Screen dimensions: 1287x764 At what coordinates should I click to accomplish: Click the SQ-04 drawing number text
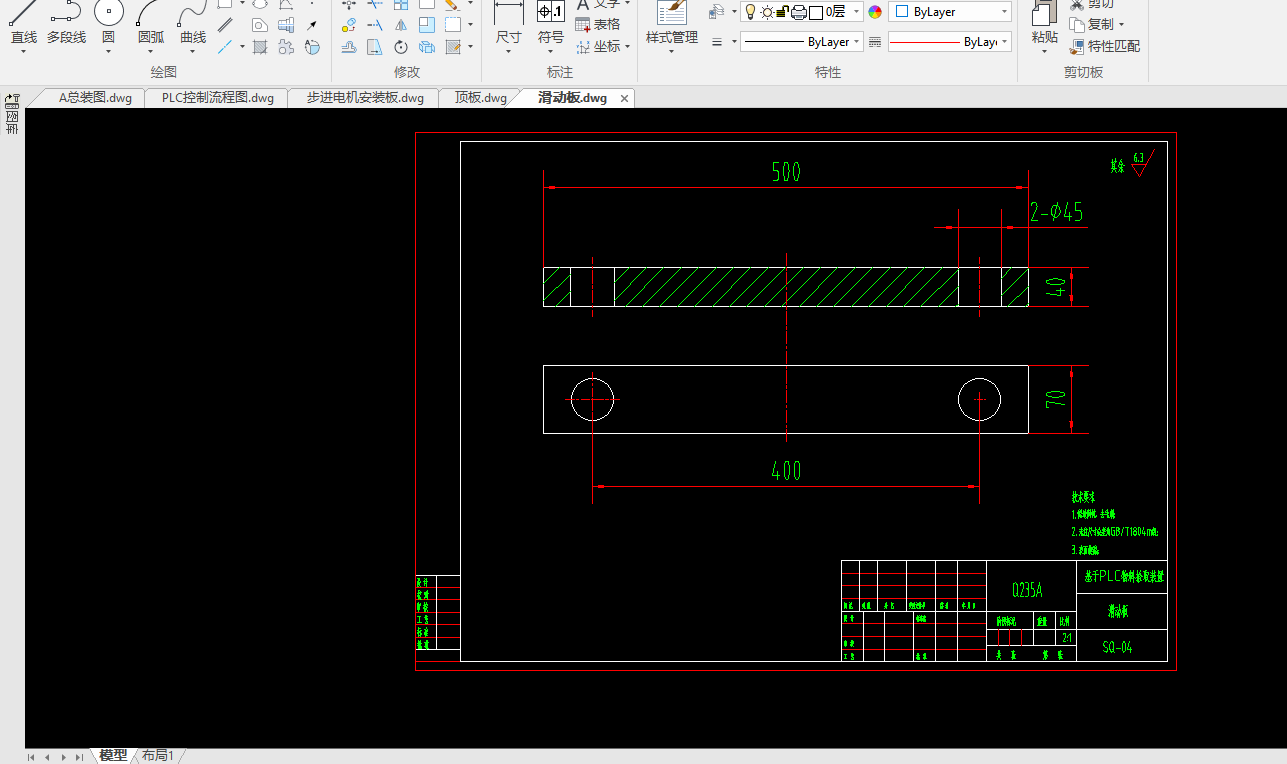click(x=1118, y=647)
